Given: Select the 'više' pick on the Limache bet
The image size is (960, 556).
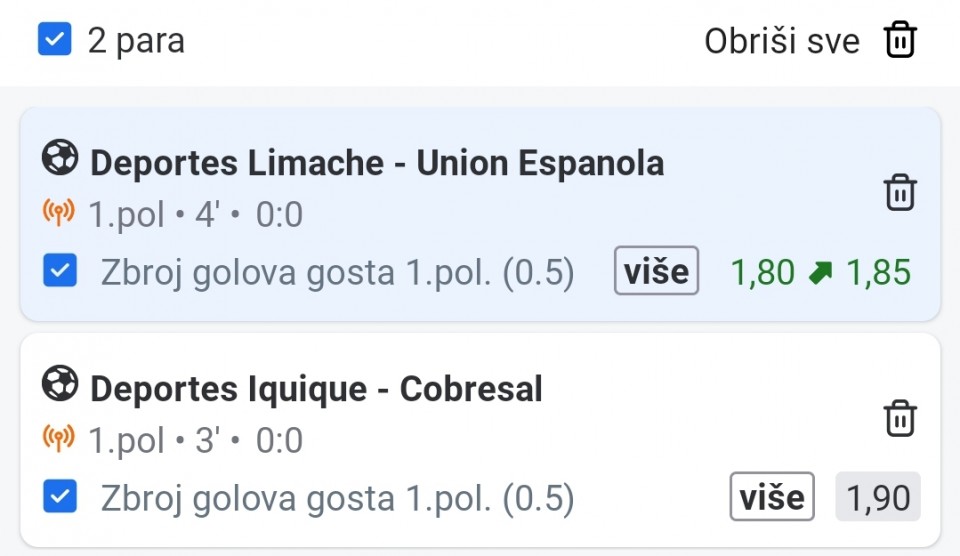Looking at the screenshot, I should click(656, 272).
